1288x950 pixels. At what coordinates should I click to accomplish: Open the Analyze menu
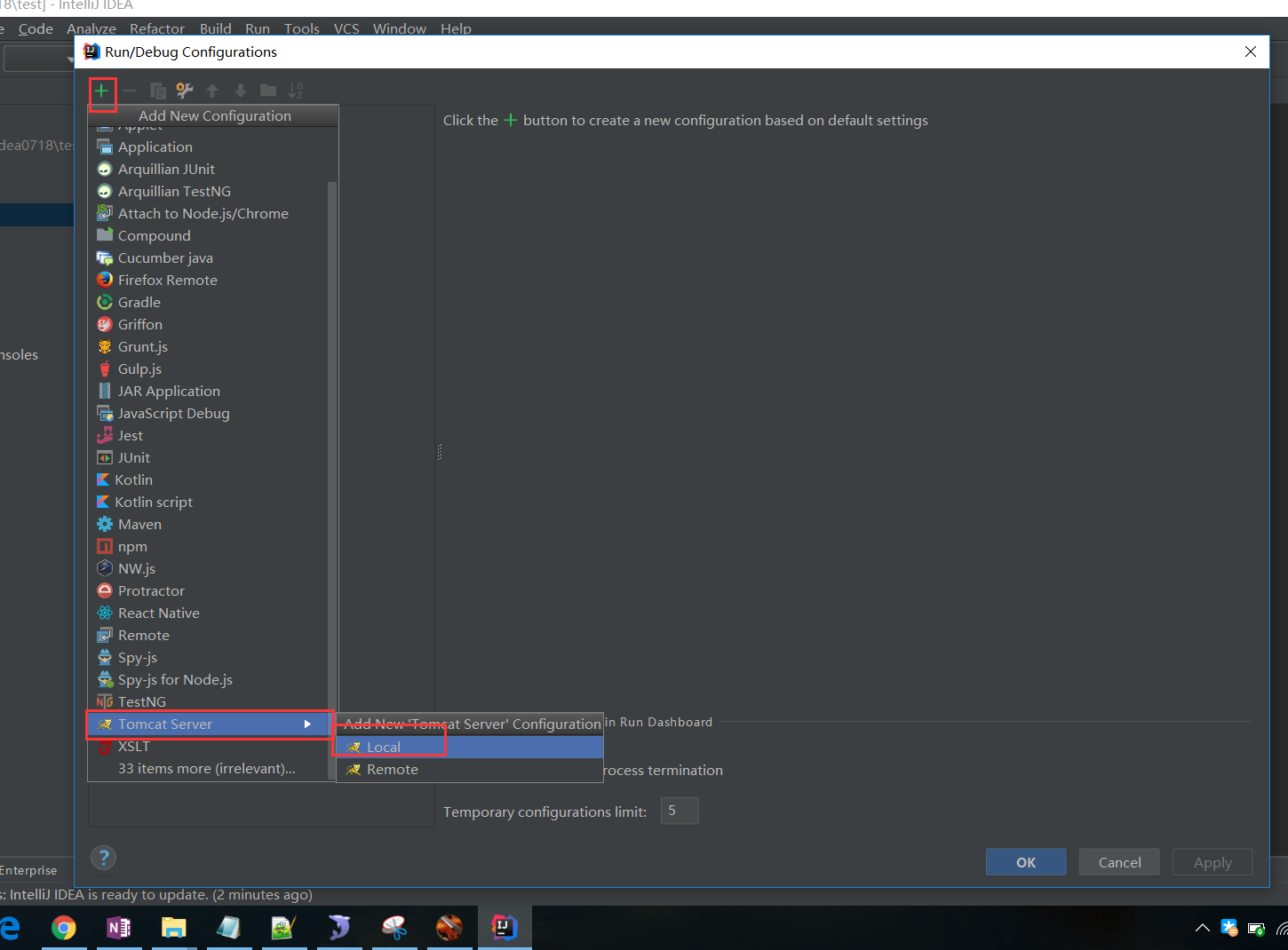(x=91, y=28)
